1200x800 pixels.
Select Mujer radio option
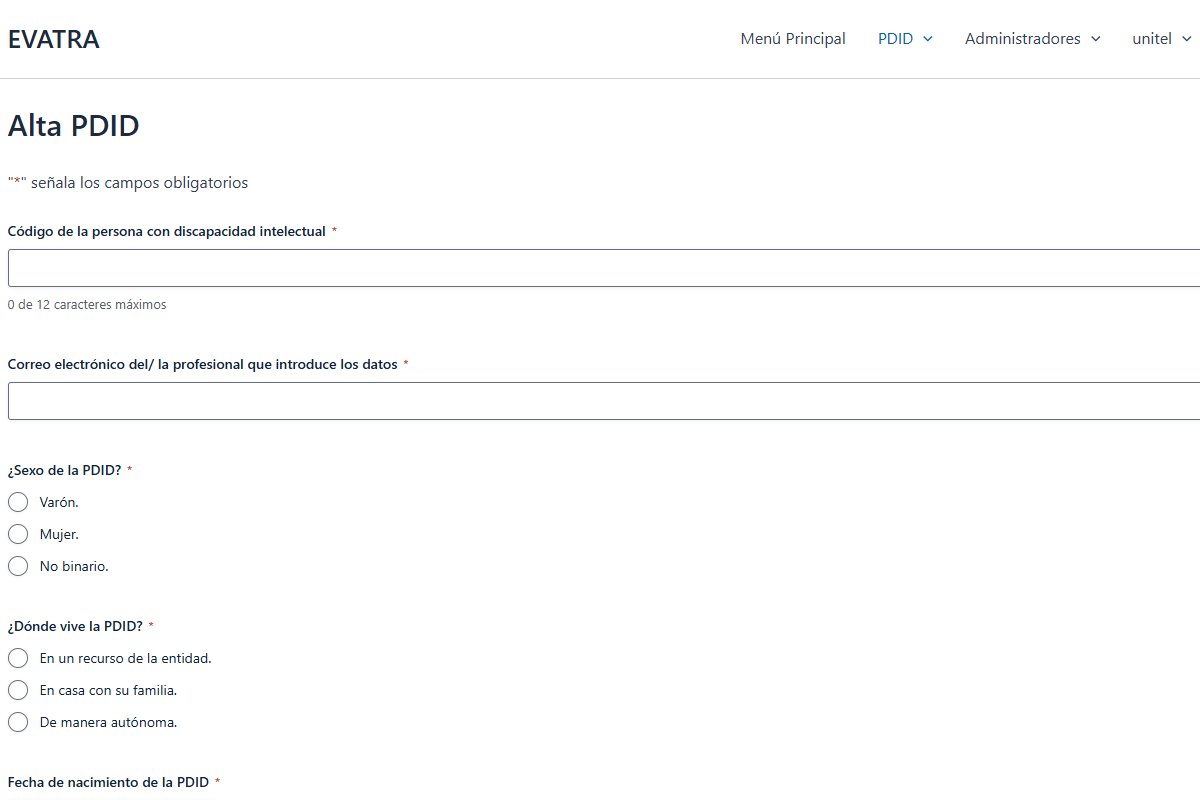18,534
